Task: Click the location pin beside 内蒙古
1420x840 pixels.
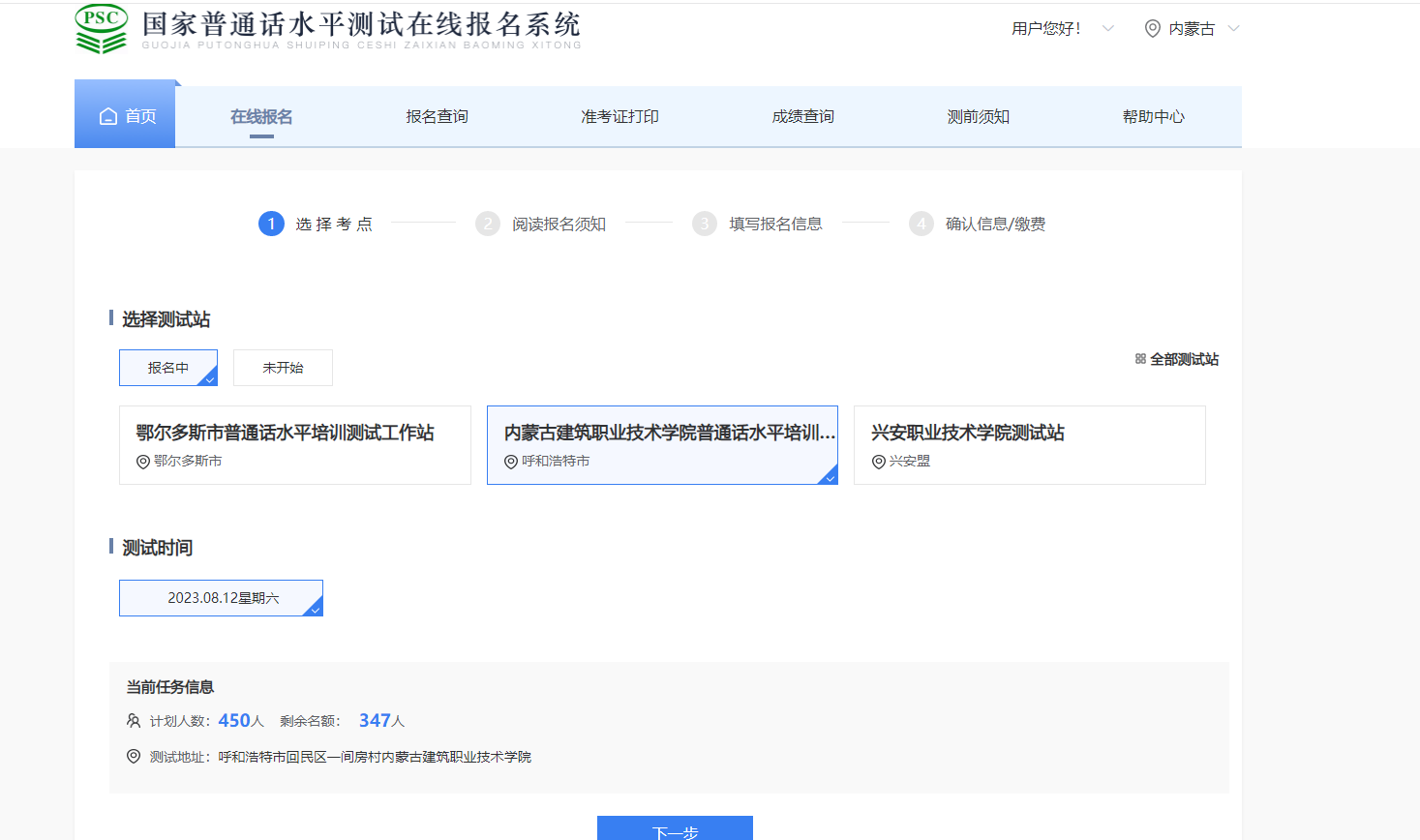Action: coord(1152,29)
